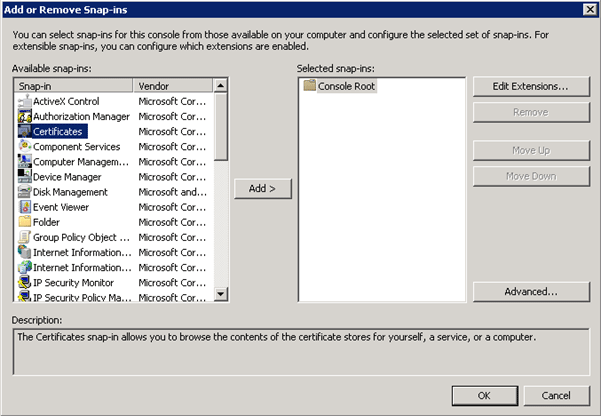
Task: Click the Remove button
Action: click(x=531, y=112)
